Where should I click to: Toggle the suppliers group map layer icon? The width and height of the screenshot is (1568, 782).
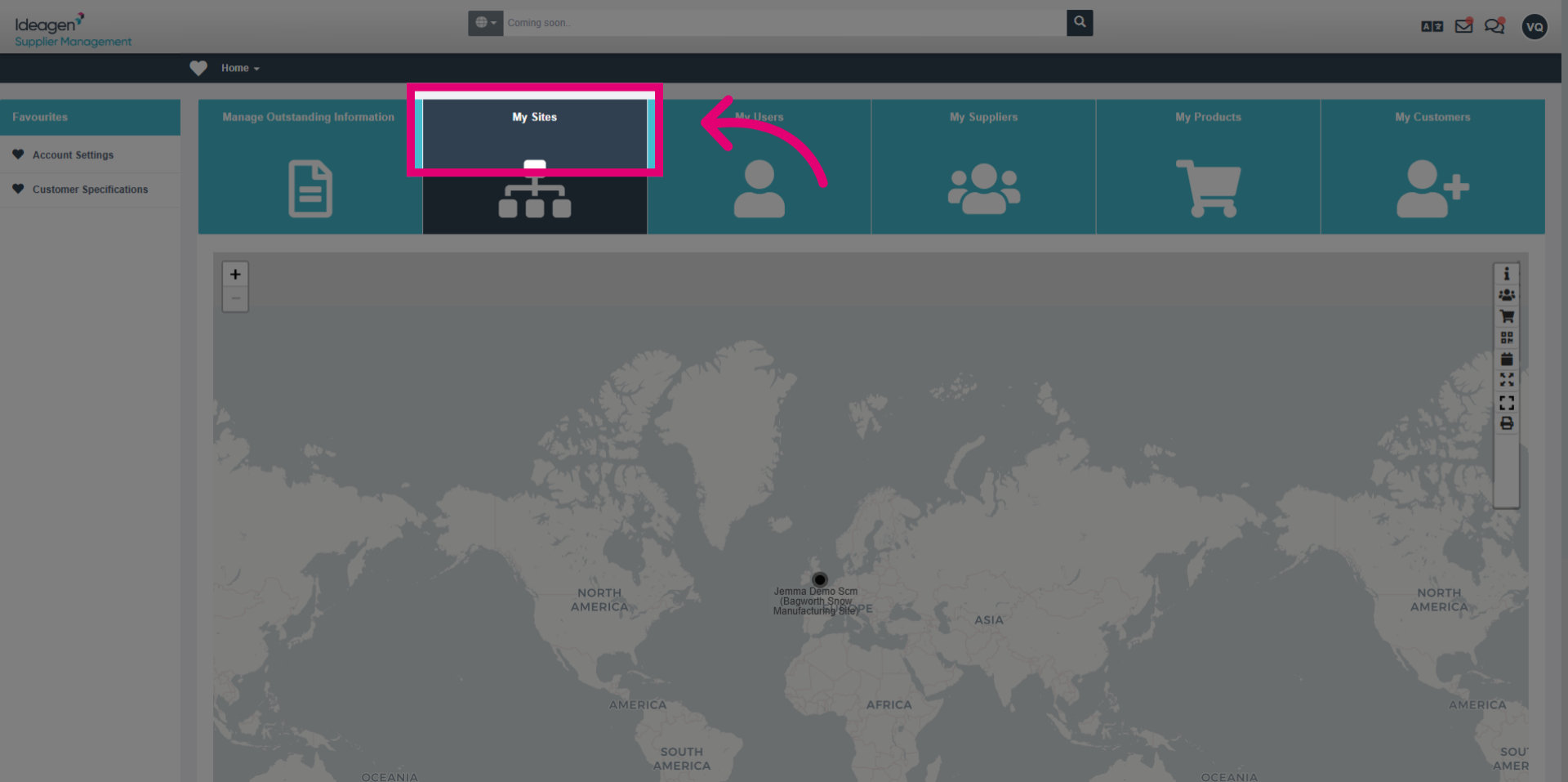point(1507,295)
